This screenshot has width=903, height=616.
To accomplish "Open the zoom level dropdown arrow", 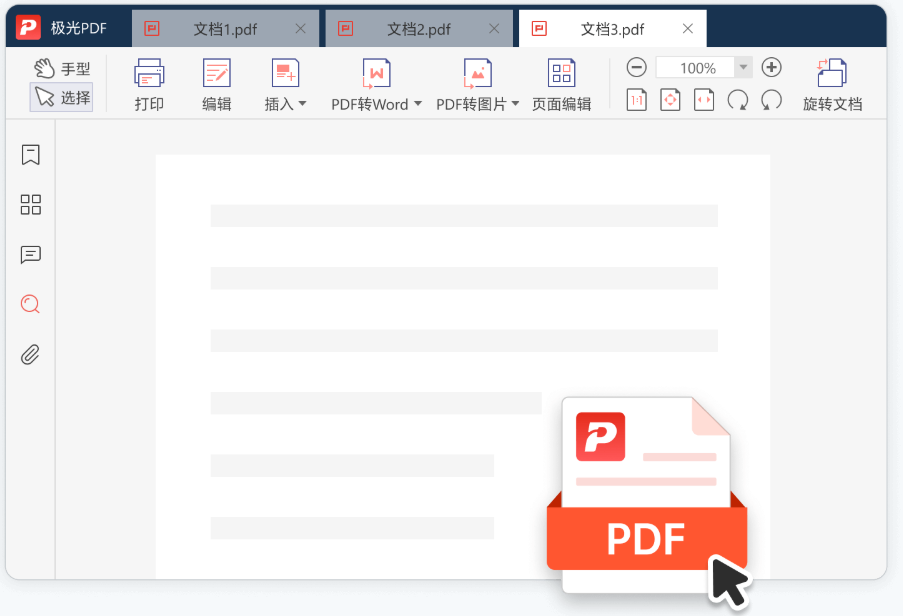I will click(x=743, y=67).
